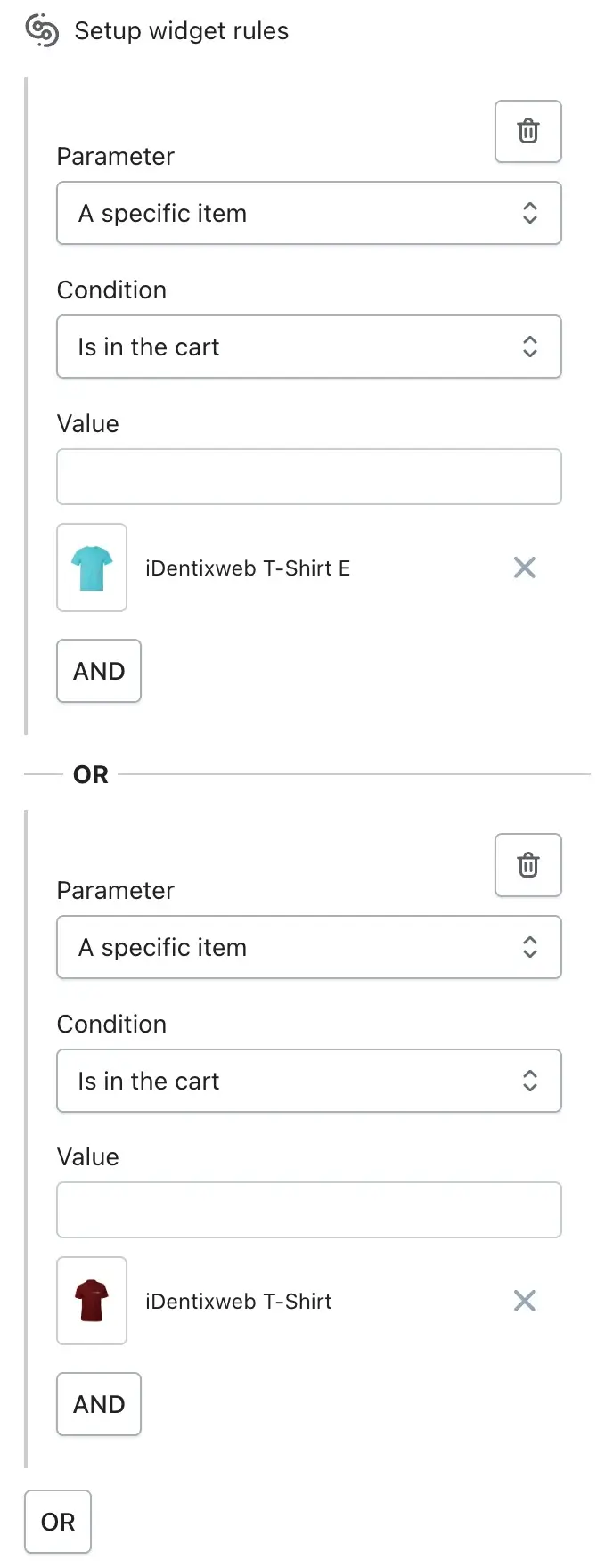The image size is (597, 1568).
Task: Remove the maroon iDentixweb T-Shirt item
Action: (525, 1301)
